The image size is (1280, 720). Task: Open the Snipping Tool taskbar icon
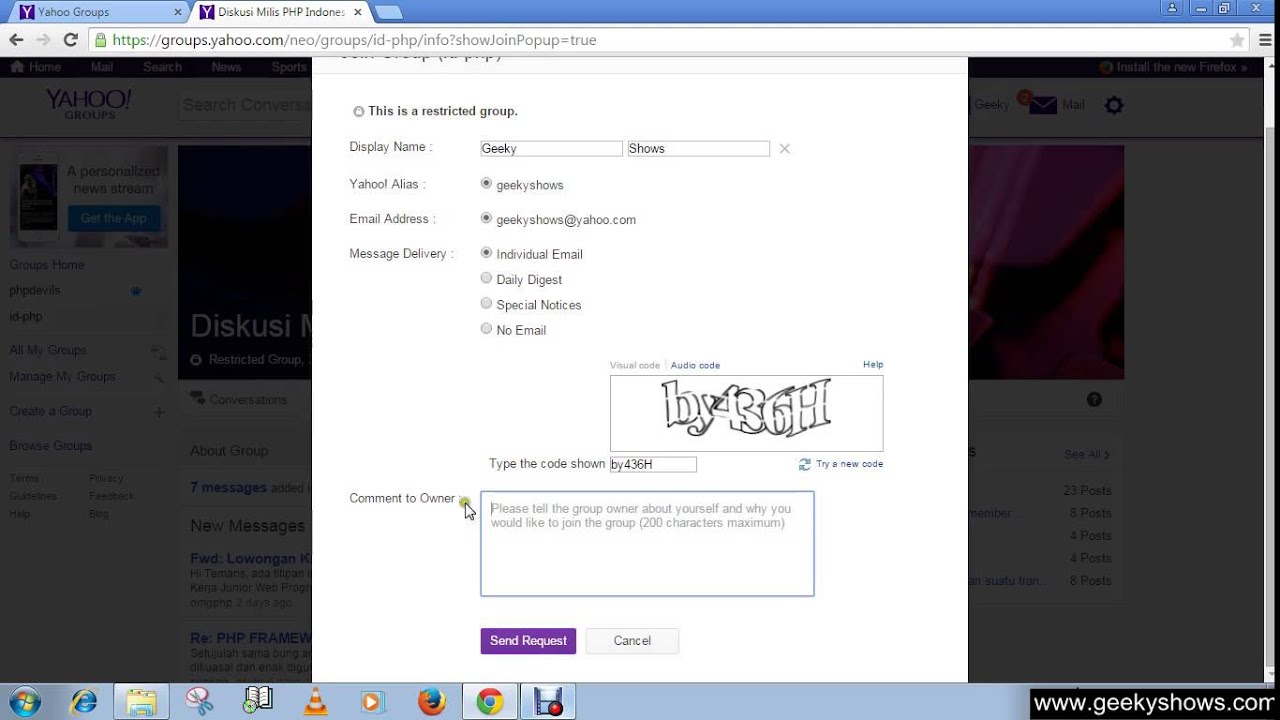click(x=199, y=701)
